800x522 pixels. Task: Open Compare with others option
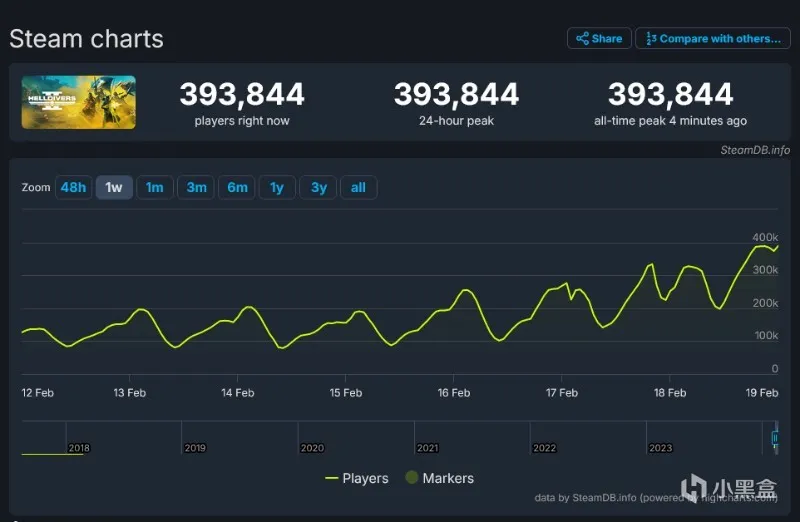point(713,38)
